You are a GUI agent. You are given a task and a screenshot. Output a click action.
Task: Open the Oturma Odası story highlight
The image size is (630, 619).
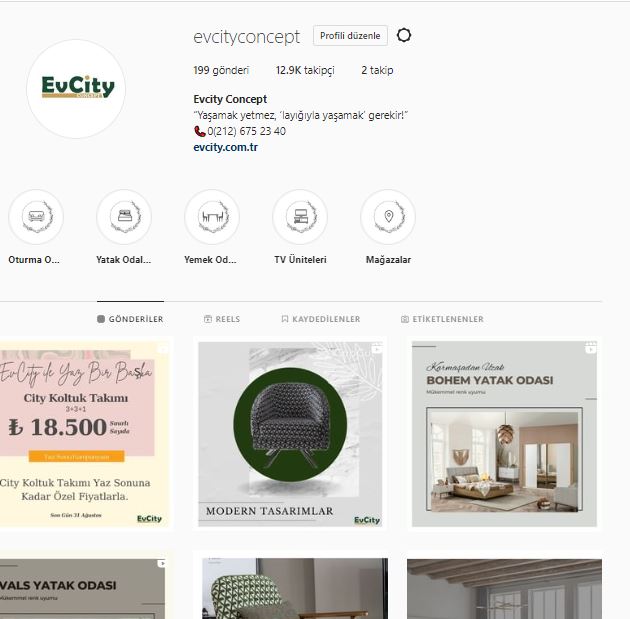[x=36, y=217]
